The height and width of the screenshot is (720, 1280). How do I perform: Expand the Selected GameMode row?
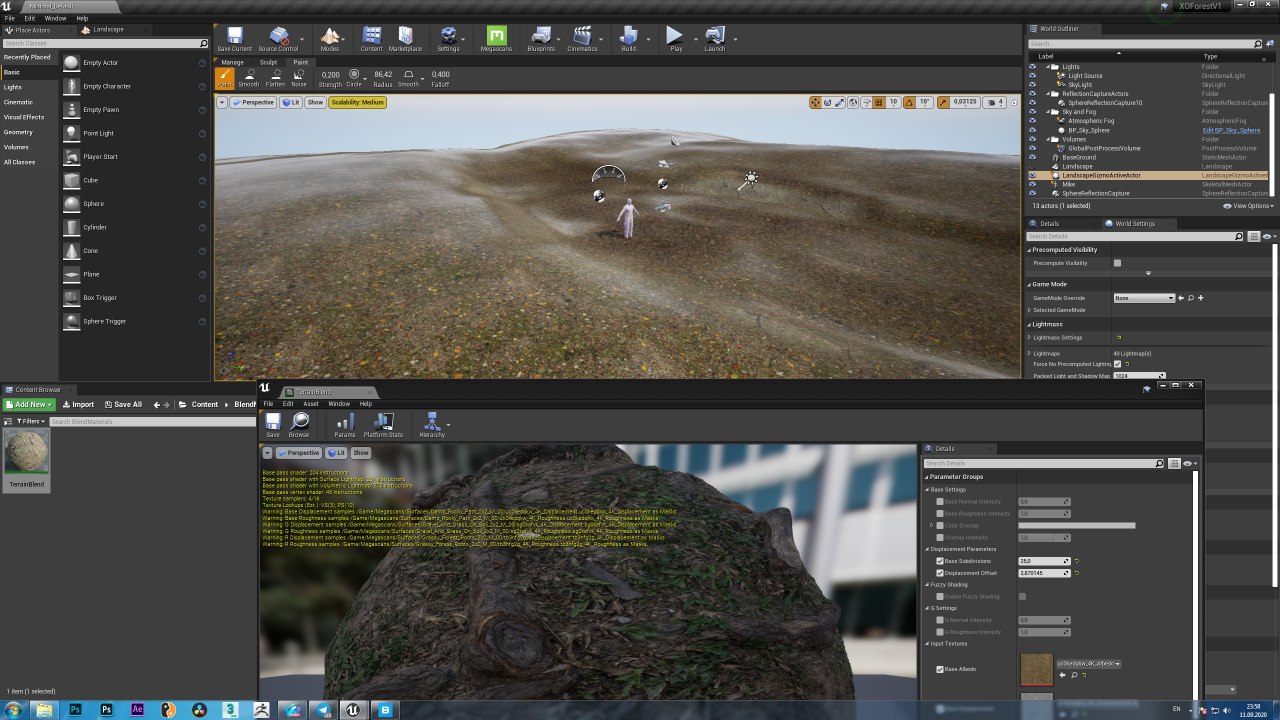click(x=1029, y=310)
